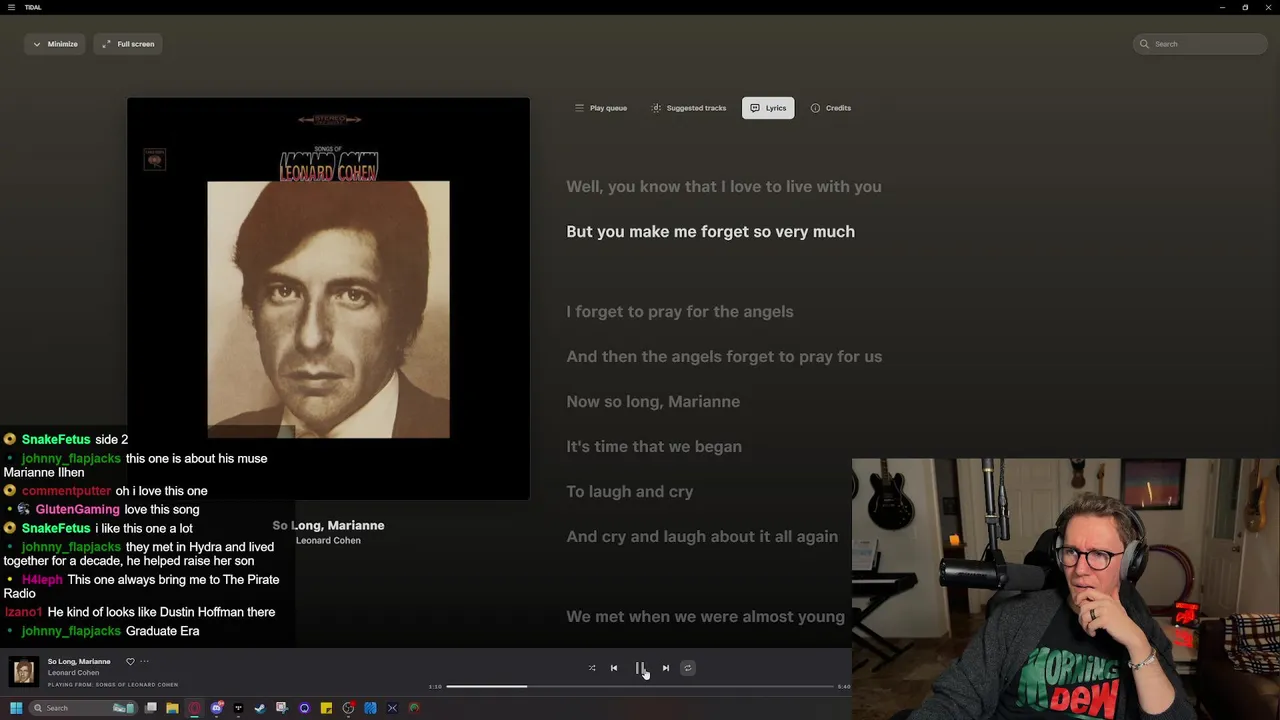The image size is (1280, 720).
Task: Toggle shuffle mode
Action: pos(592,668)
